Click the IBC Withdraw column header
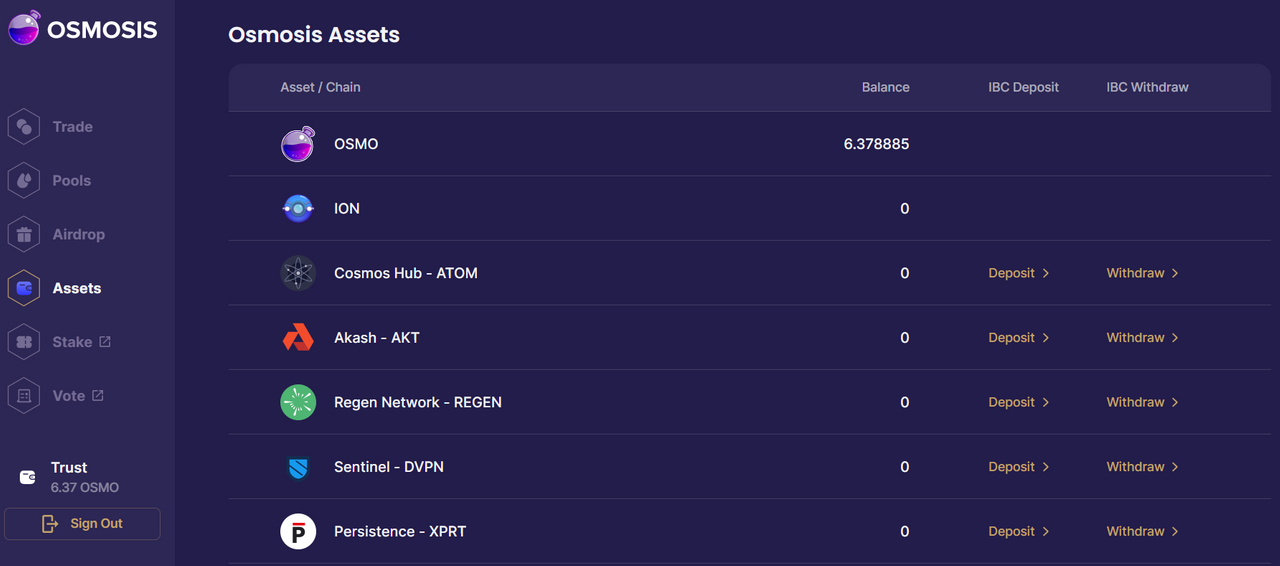The height and width of the screenshot is (566, 1280). (1147, 87)
